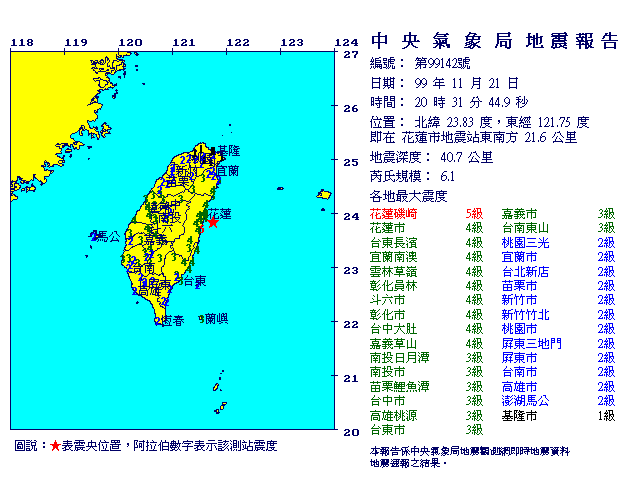Select station 台北新店

click(525, 272)
